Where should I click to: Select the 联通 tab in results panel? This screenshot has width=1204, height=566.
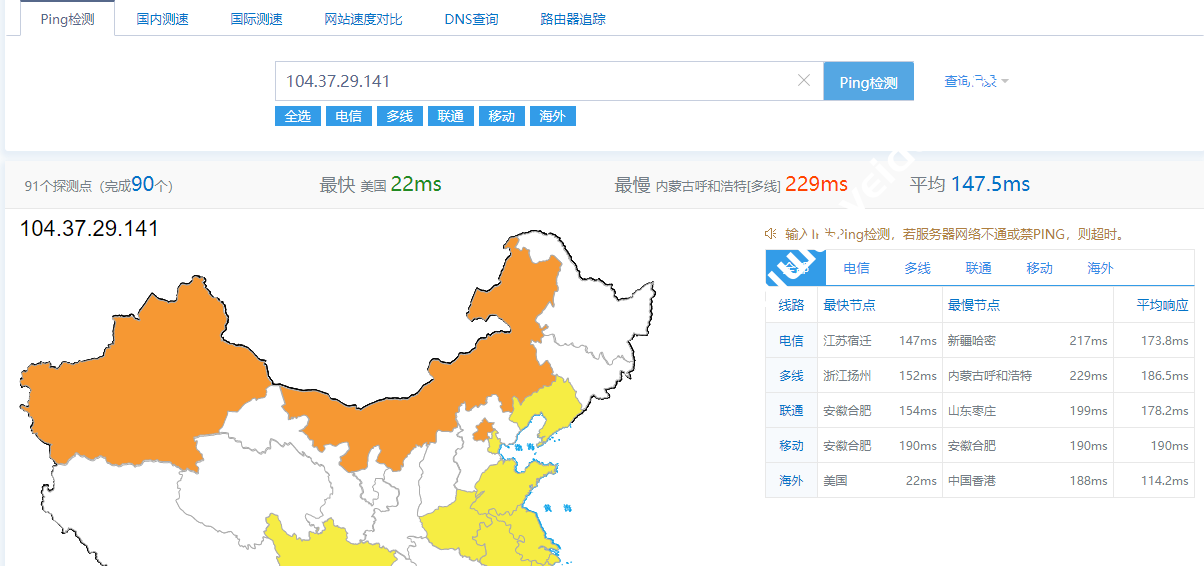click(979, 268)
